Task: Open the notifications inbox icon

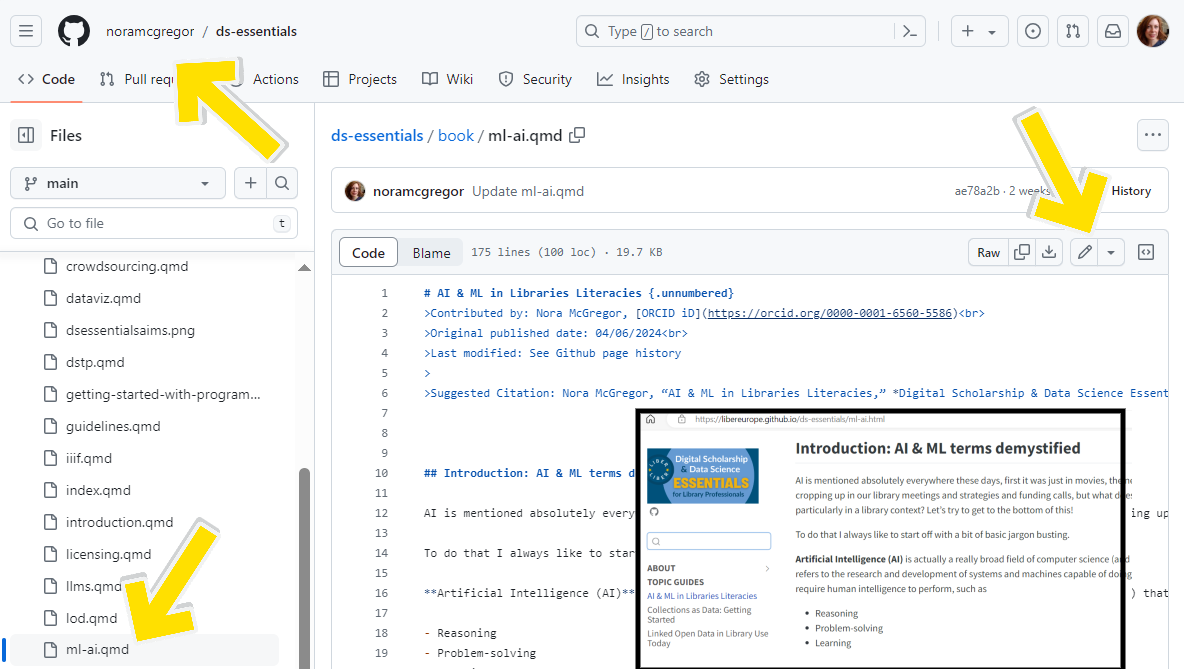Action: (x=1112, y=31)
